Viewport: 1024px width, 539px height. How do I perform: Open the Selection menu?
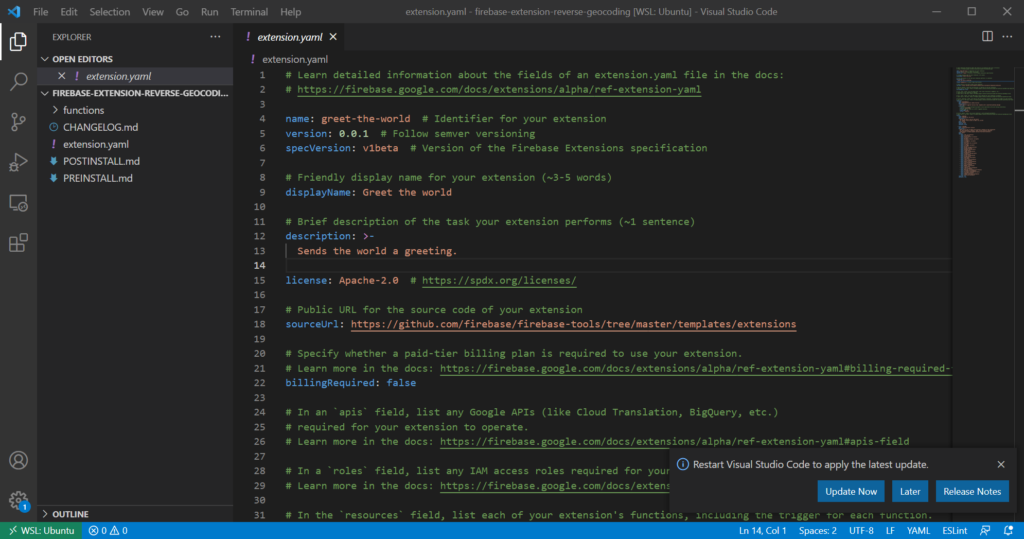pos(110,12)
